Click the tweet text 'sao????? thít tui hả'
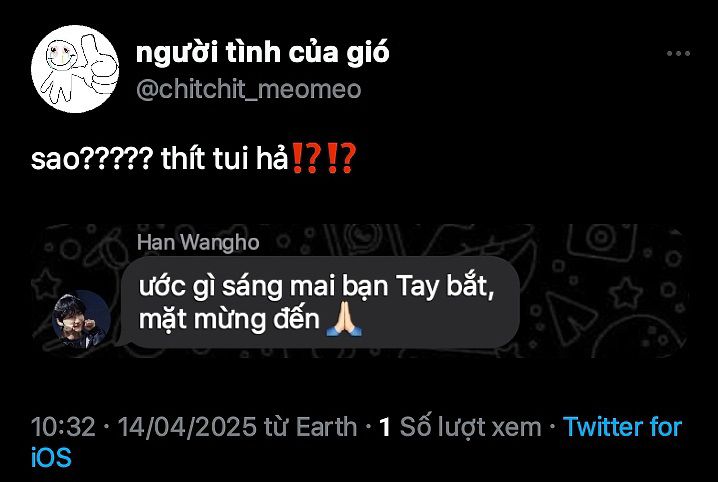The height and width of the screenshot is (482, 718). point(159,159)
